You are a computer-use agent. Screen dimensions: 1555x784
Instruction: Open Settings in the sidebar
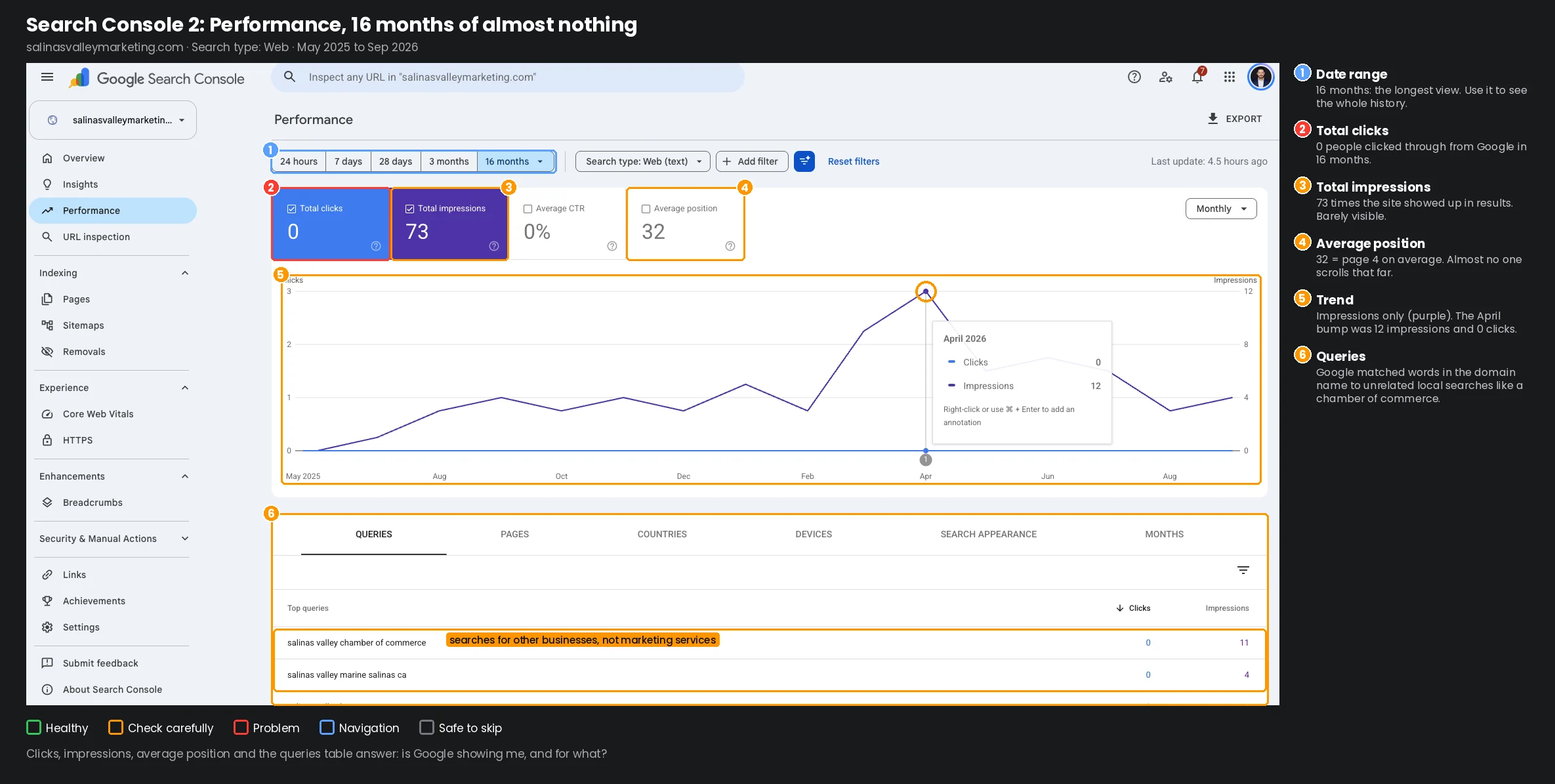point(113,627)
